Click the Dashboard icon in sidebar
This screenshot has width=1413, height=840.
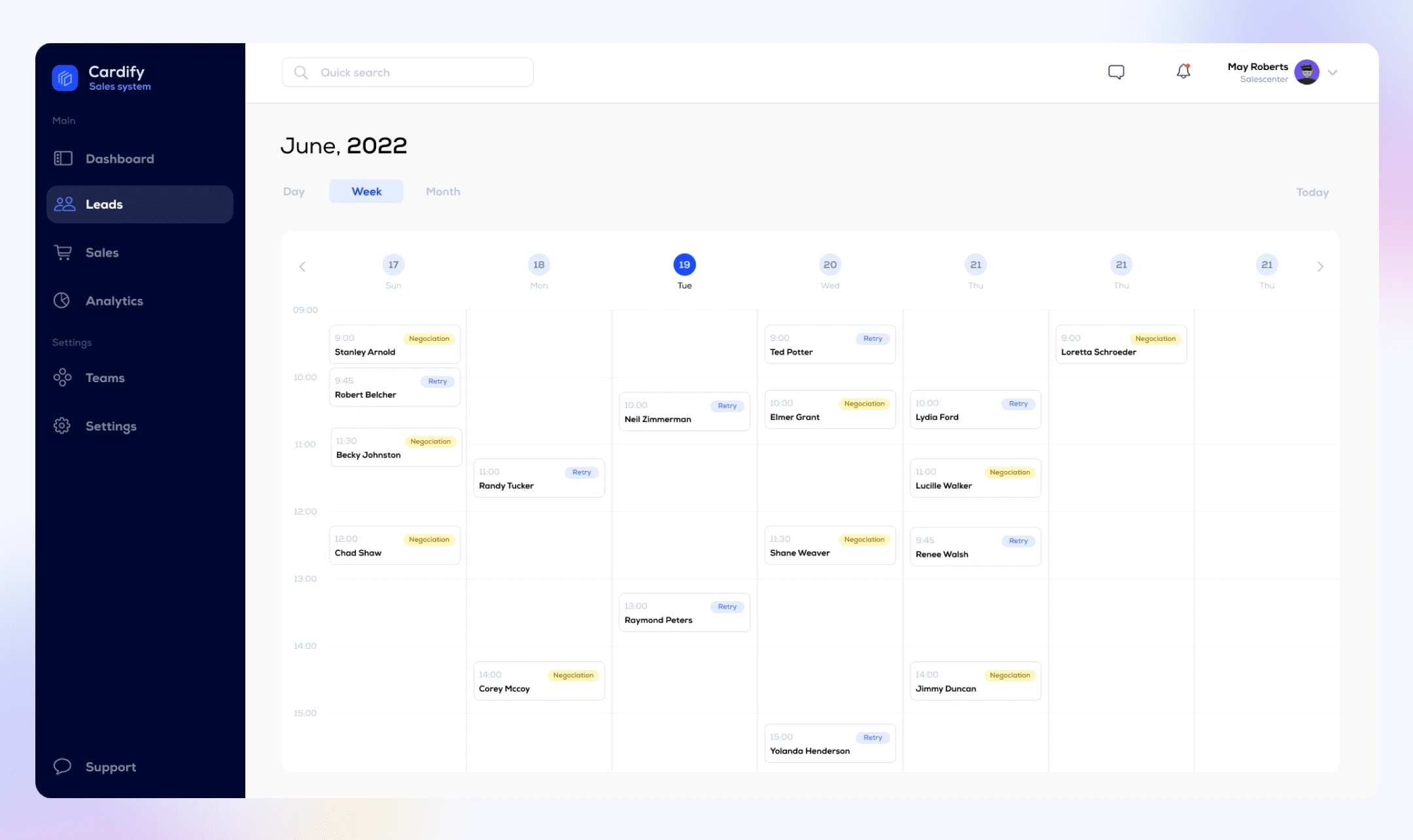tap(64, 158)
